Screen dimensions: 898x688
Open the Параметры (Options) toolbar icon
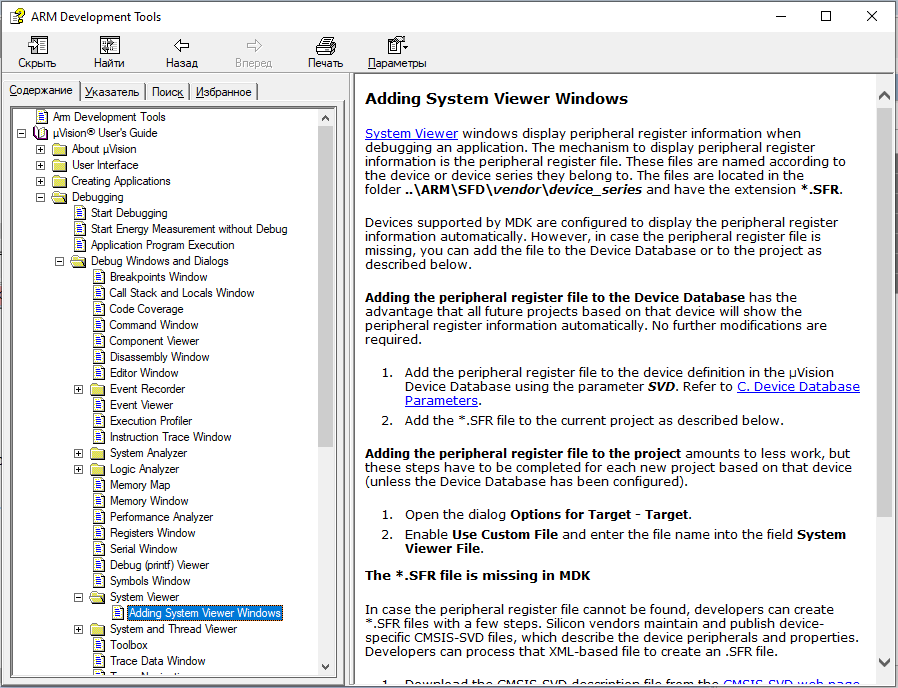(397, 46)
